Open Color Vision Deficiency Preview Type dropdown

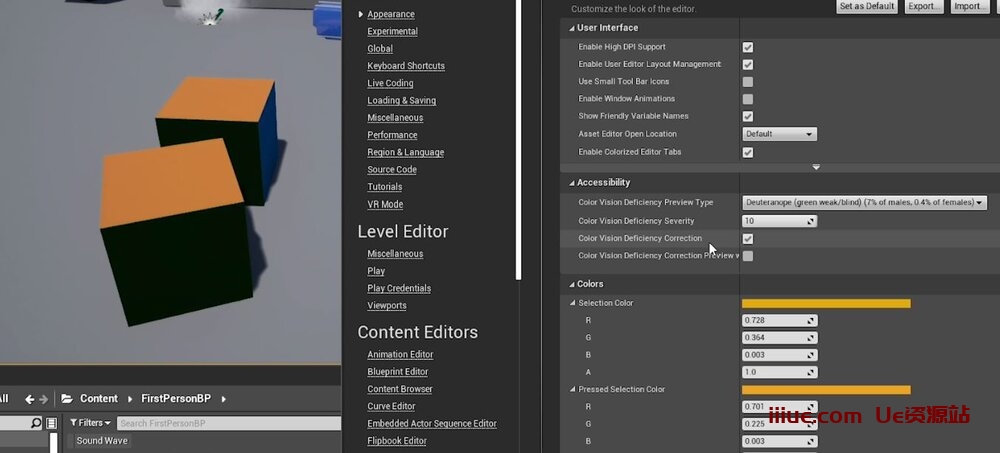[864, 202]
